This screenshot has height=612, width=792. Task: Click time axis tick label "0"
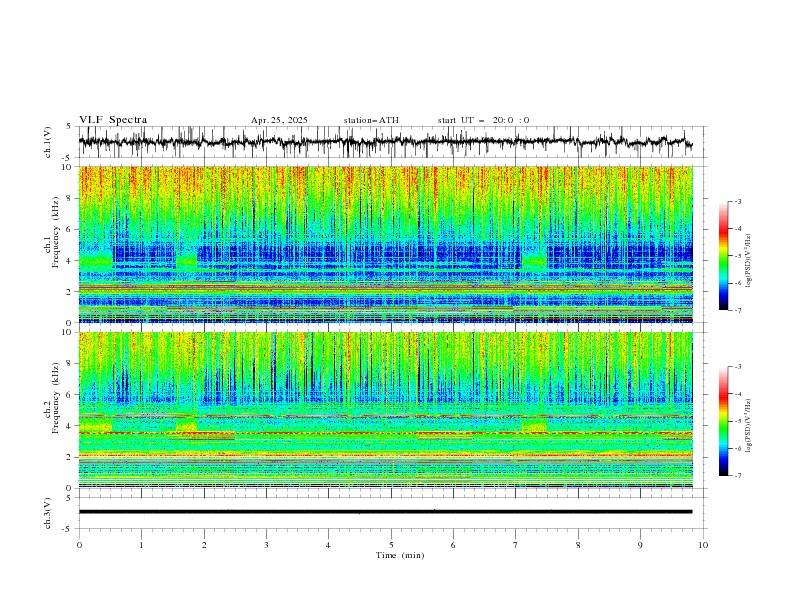pyautogui.click(x=79, y=545)
